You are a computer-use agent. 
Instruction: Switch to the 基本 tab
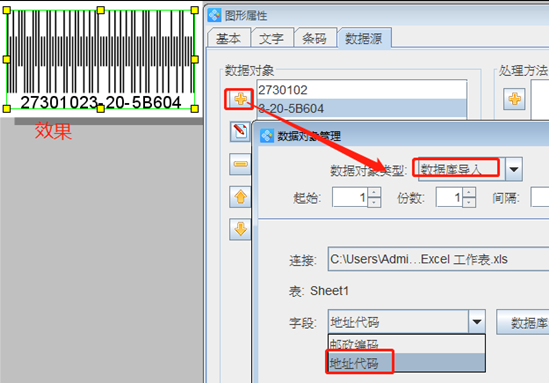229,38
